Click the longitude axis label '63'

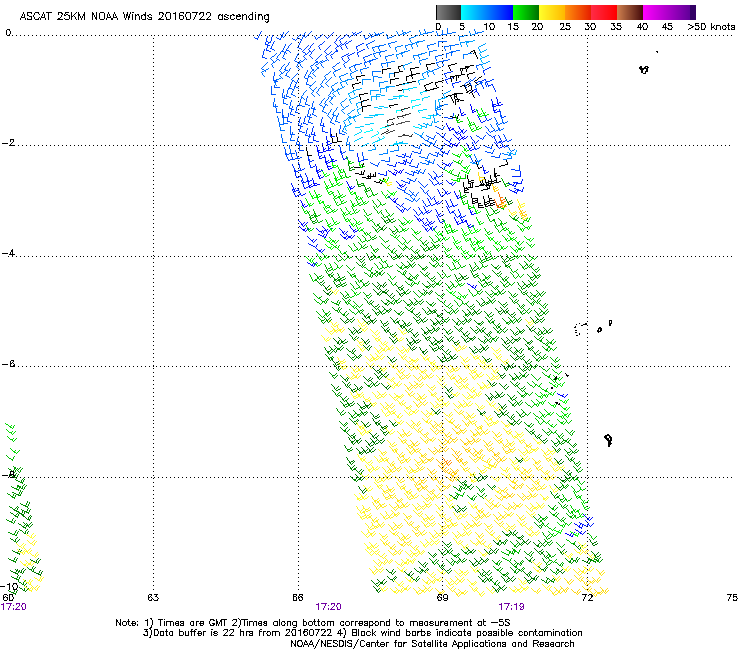pos(153,598)
